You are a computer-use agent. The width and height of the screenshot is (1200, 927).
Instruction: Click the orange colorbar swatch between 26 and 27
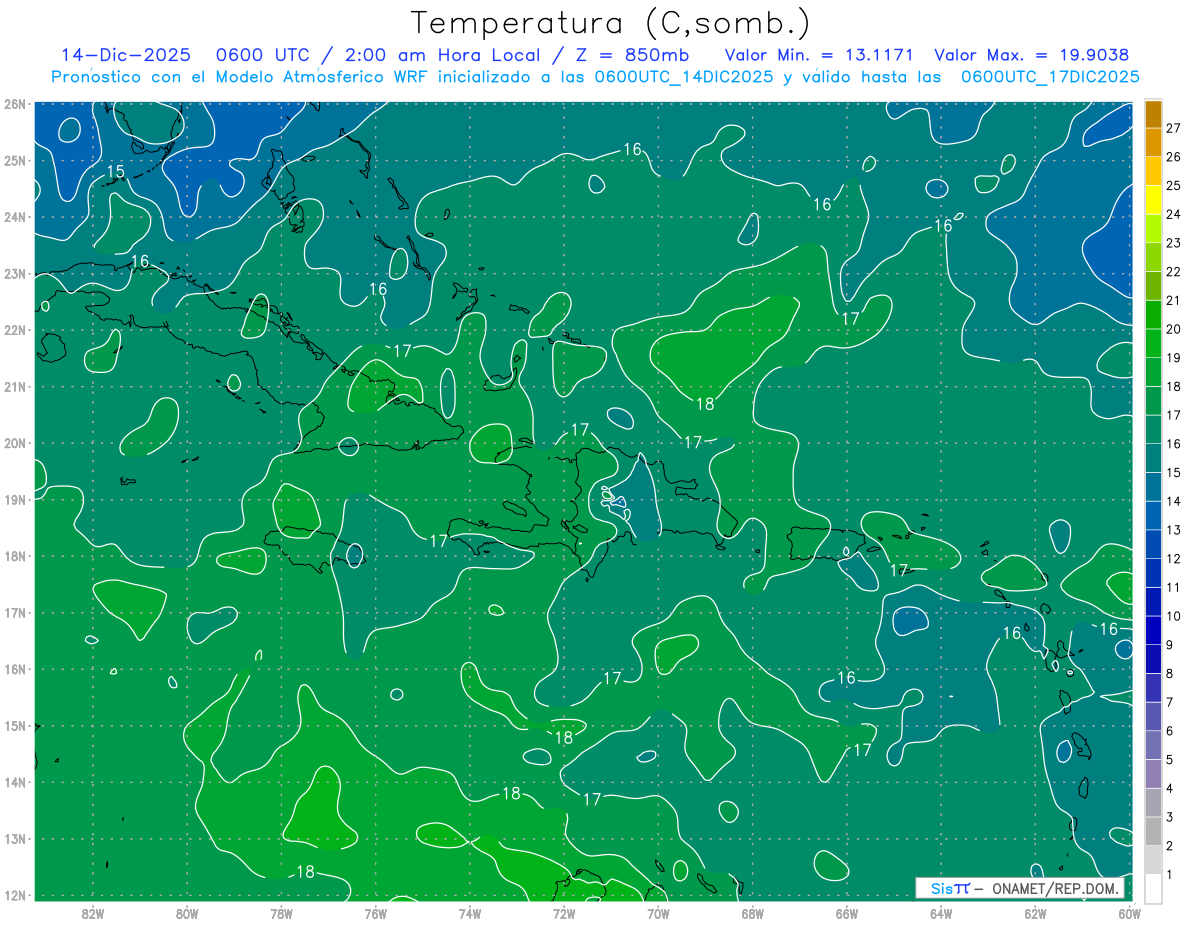coord(1153,142)
